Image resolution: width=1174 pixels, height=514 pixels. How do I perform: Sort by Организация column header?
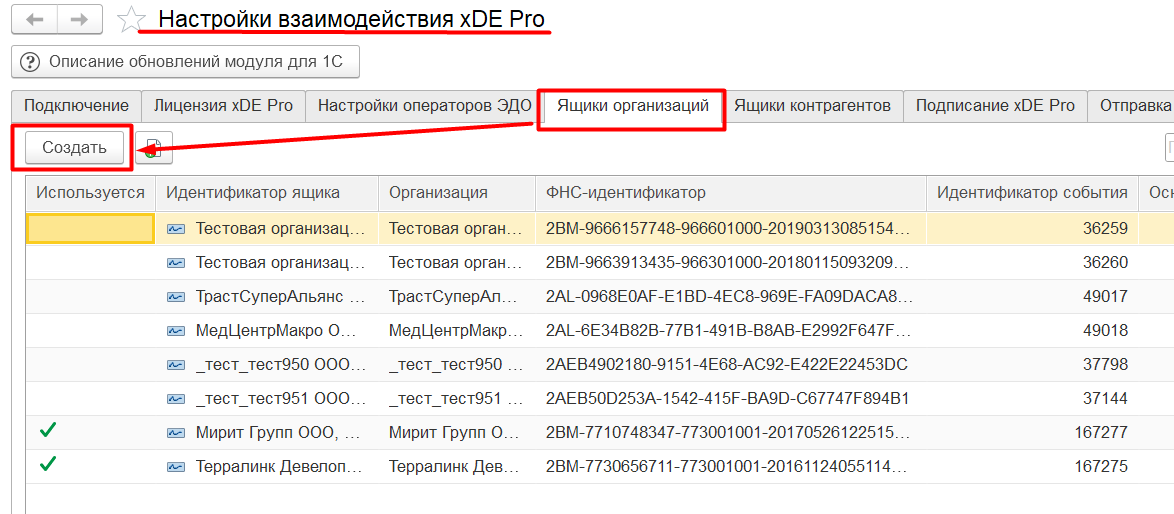coord(457,193)
